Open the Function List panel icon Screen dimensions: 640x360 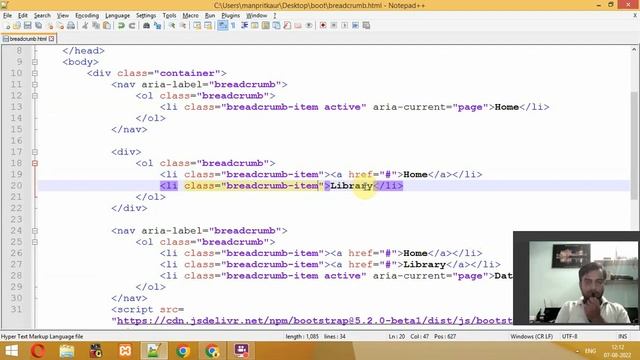287,25
